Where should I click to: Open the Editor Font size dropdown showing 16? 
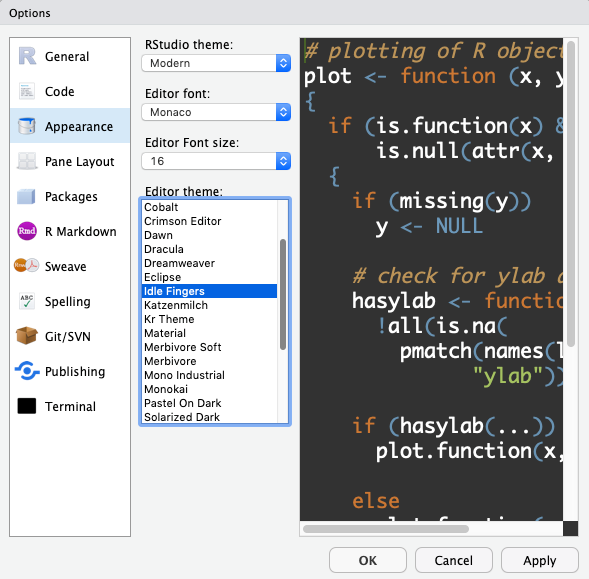click(x=216, y=161)
